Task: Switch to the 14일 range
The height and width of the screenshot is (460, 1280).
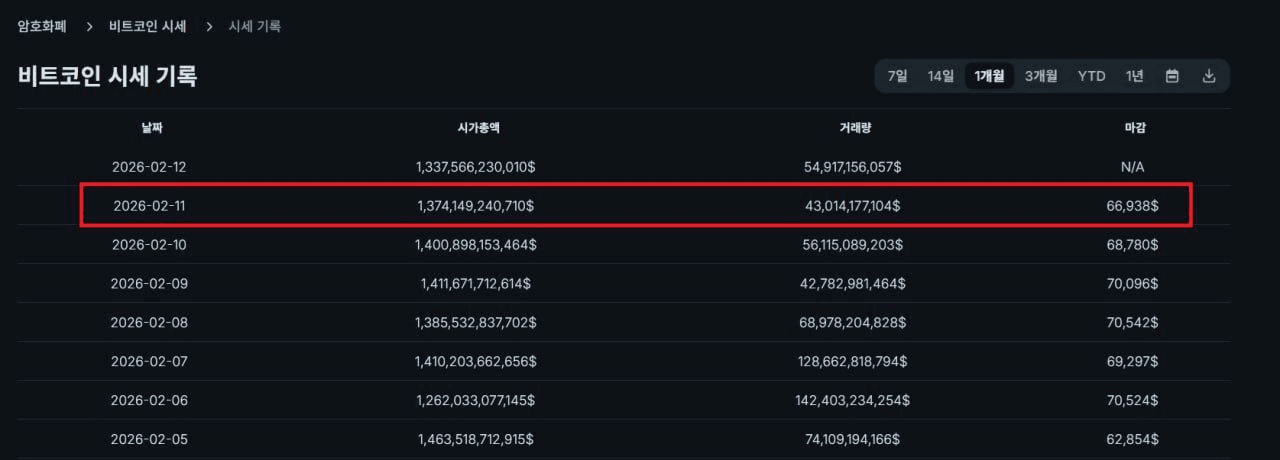Action: (940, 76)
